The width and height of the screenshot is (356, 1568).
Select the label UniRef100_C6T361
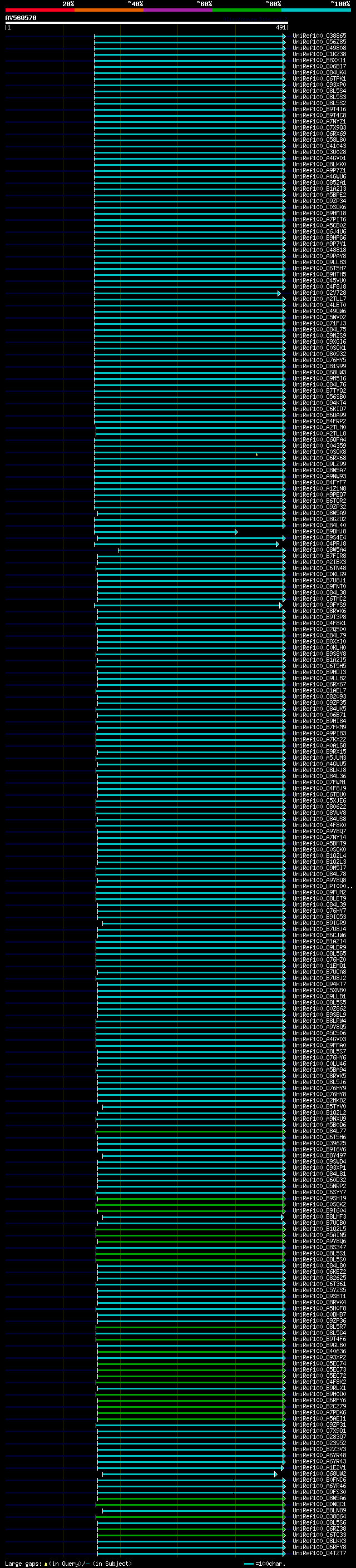[x=319, y=1284]
